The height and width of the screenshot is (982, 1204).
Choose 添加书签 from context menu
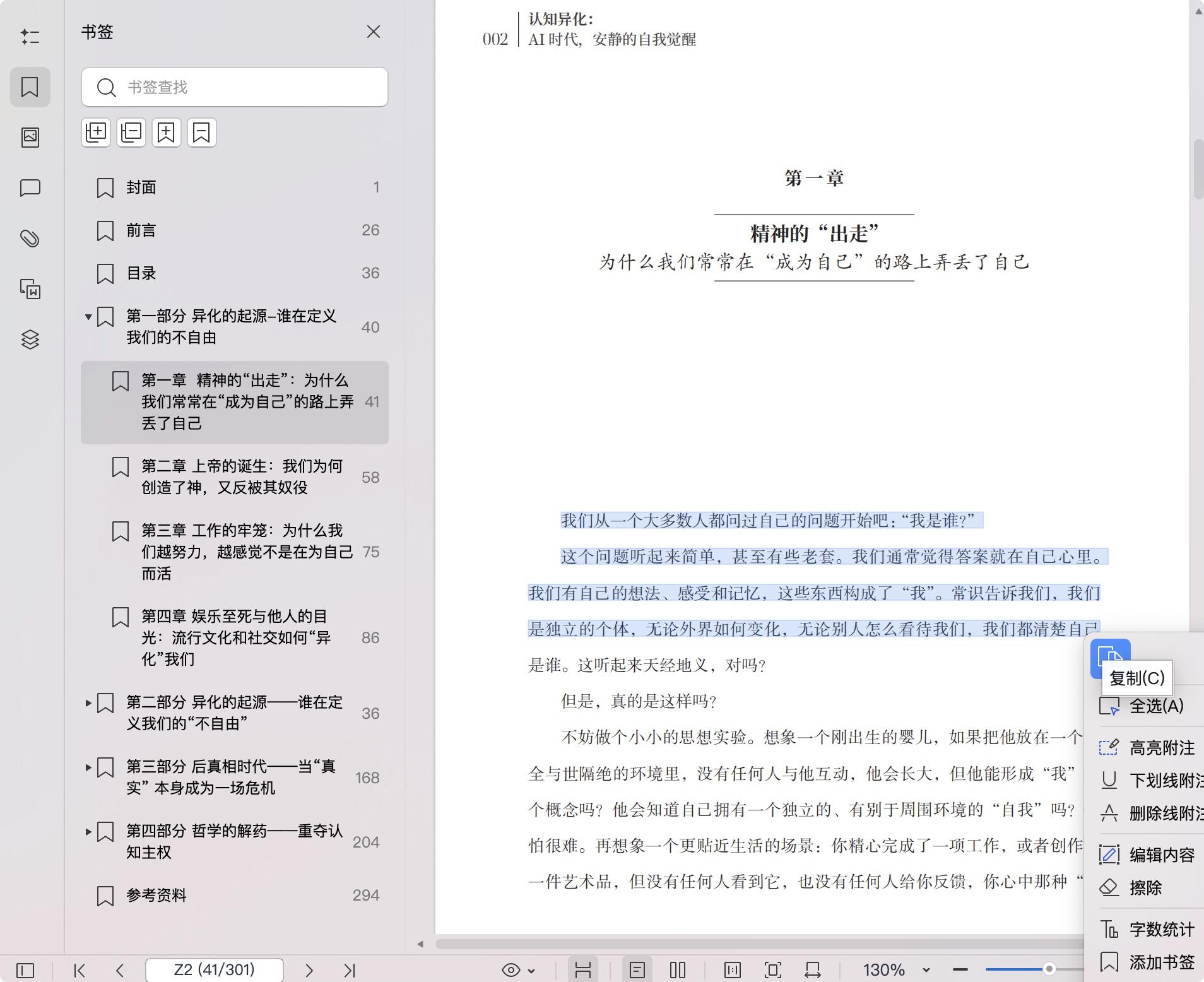[1150, 962]
